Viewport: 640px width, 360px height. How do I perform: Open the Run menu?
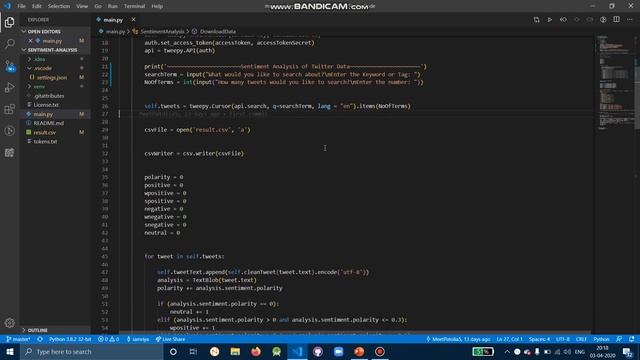click(113, 6)
